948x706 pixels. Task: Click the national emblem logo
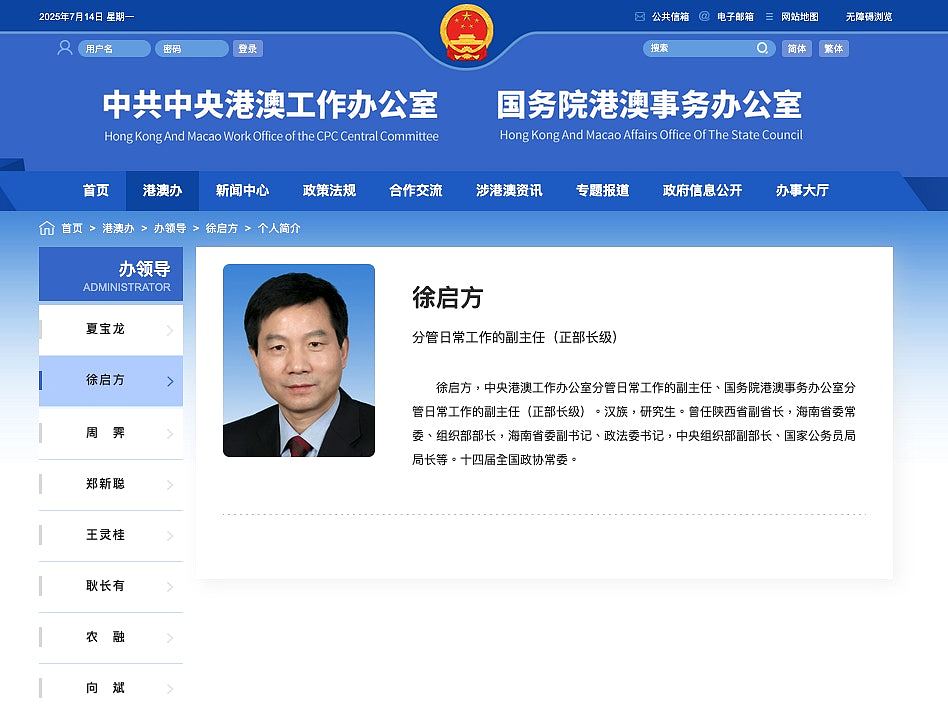[x=466, y=33]
